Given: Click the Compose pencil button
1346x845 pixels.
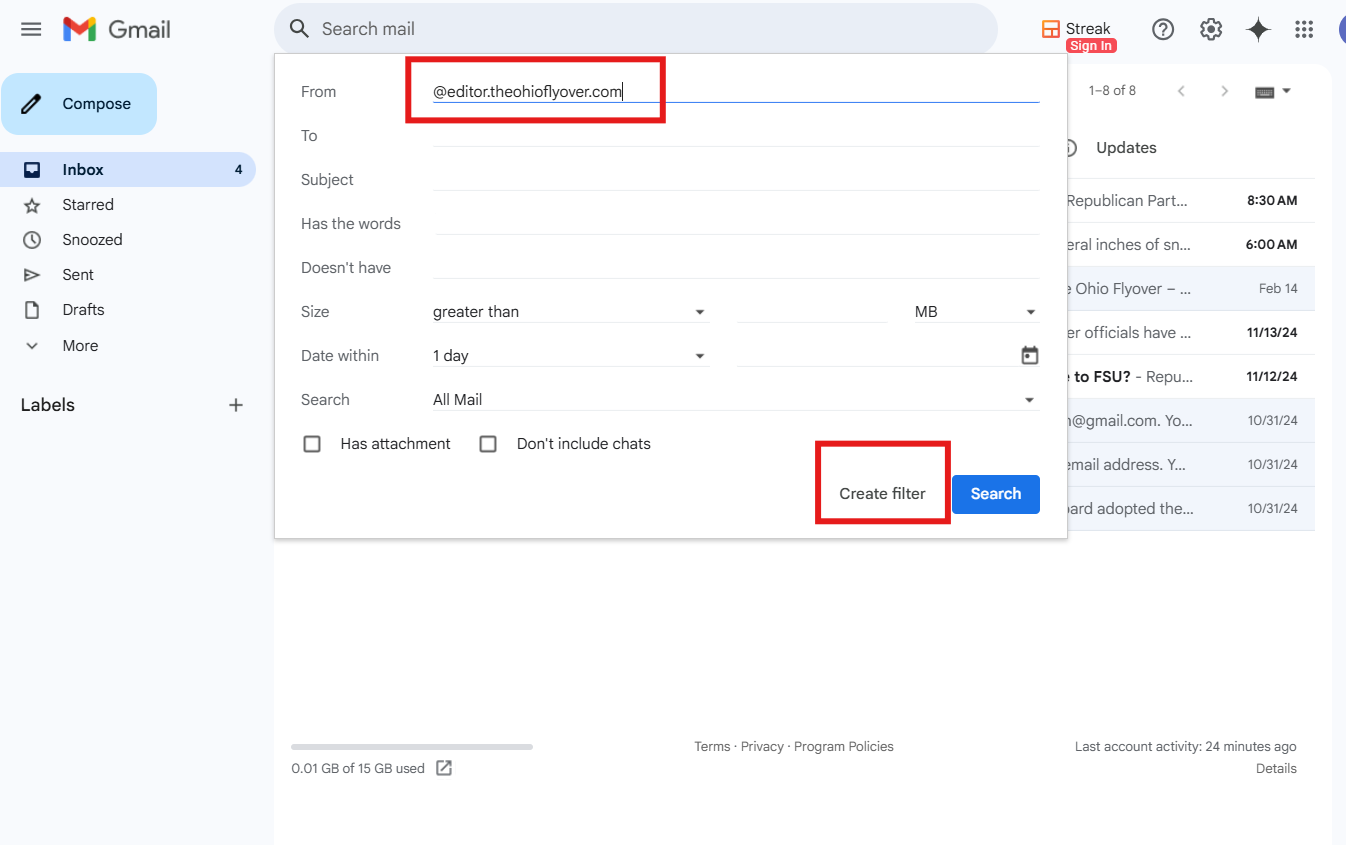Looking at the screenshot, I should coord(79,104).
